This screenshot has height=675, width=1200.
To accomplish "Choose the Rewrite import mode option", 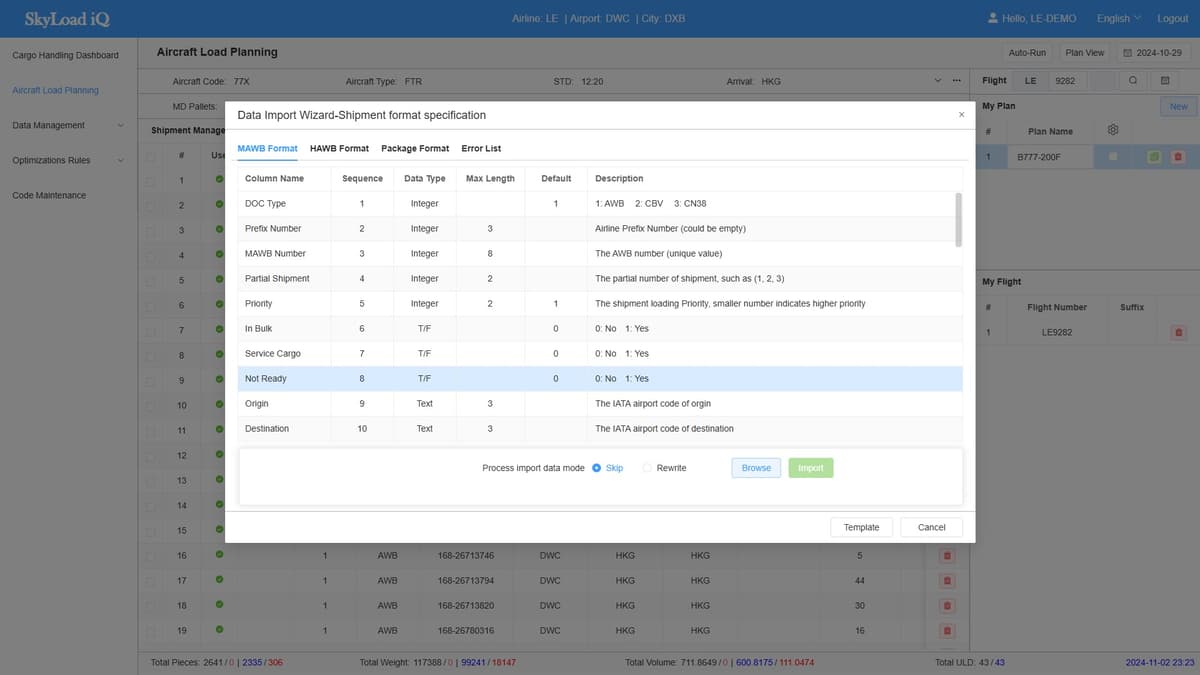I will [647, 468].
